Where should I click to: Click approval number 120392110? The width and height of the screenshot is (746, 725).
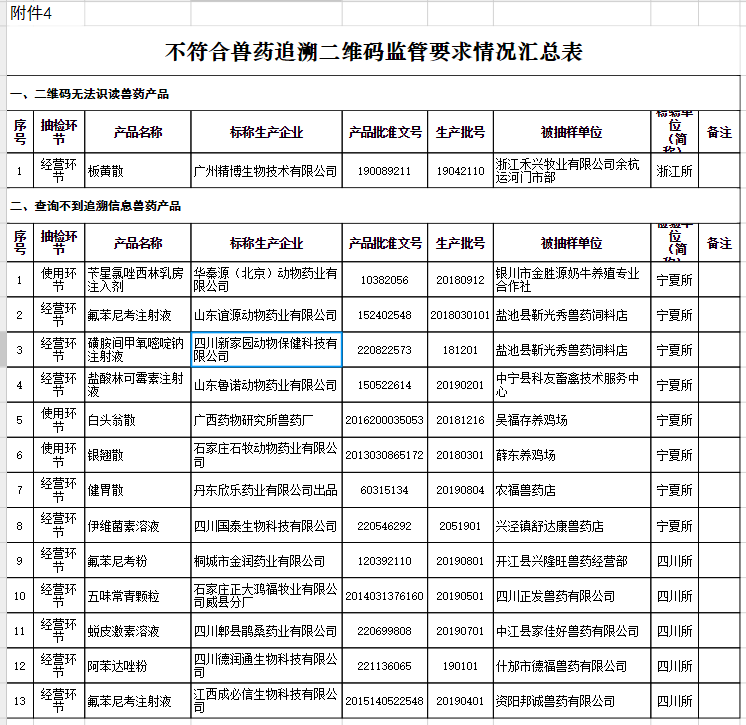coord(384,561)
